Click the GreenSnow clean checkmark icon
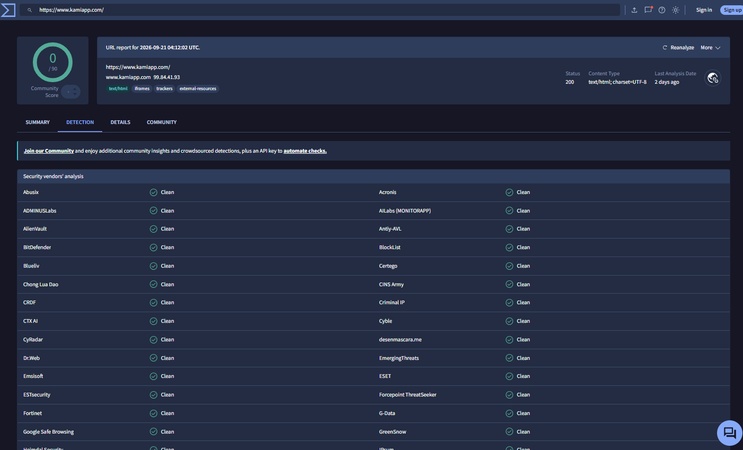Image resolution: width=743 pixels, height=450 pixels. pyautogui.click(x=509, y=432)
